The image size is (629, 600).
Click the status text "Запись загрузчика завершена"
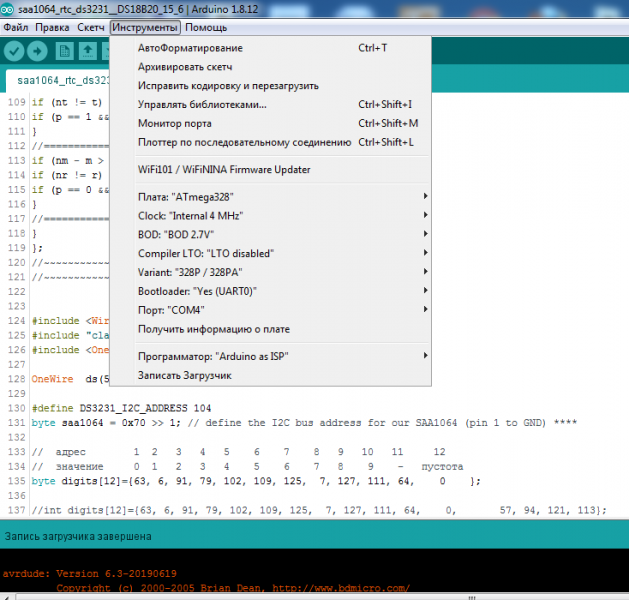[78, 536]
